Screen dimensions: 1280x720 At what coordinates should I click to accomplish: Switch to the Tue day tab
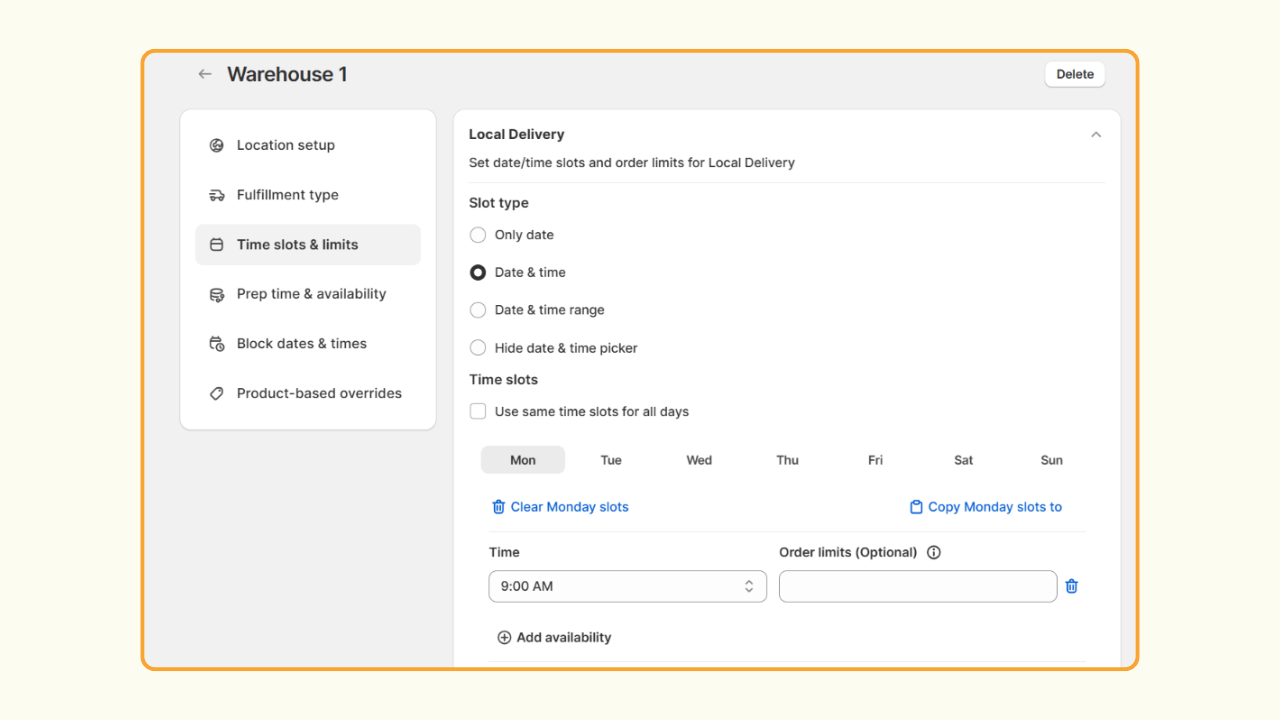pyautogui.click(x=611, y=460)
